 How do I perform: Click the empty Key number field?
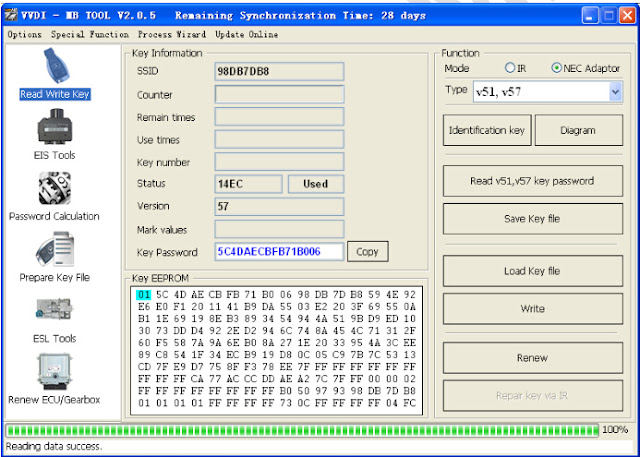[x=279, y=162]
